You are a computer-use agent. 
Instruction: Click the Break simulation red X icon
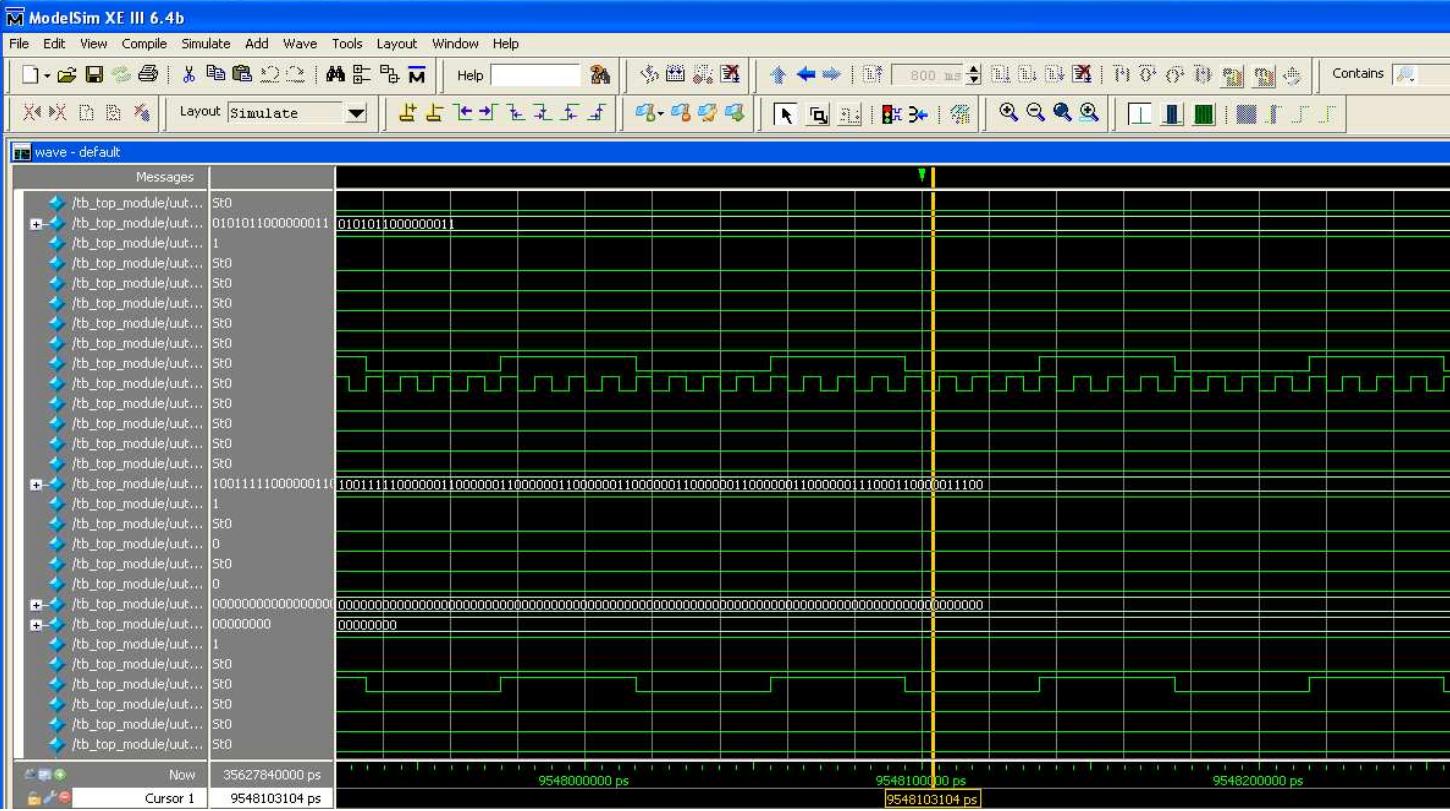[1082, 75]
